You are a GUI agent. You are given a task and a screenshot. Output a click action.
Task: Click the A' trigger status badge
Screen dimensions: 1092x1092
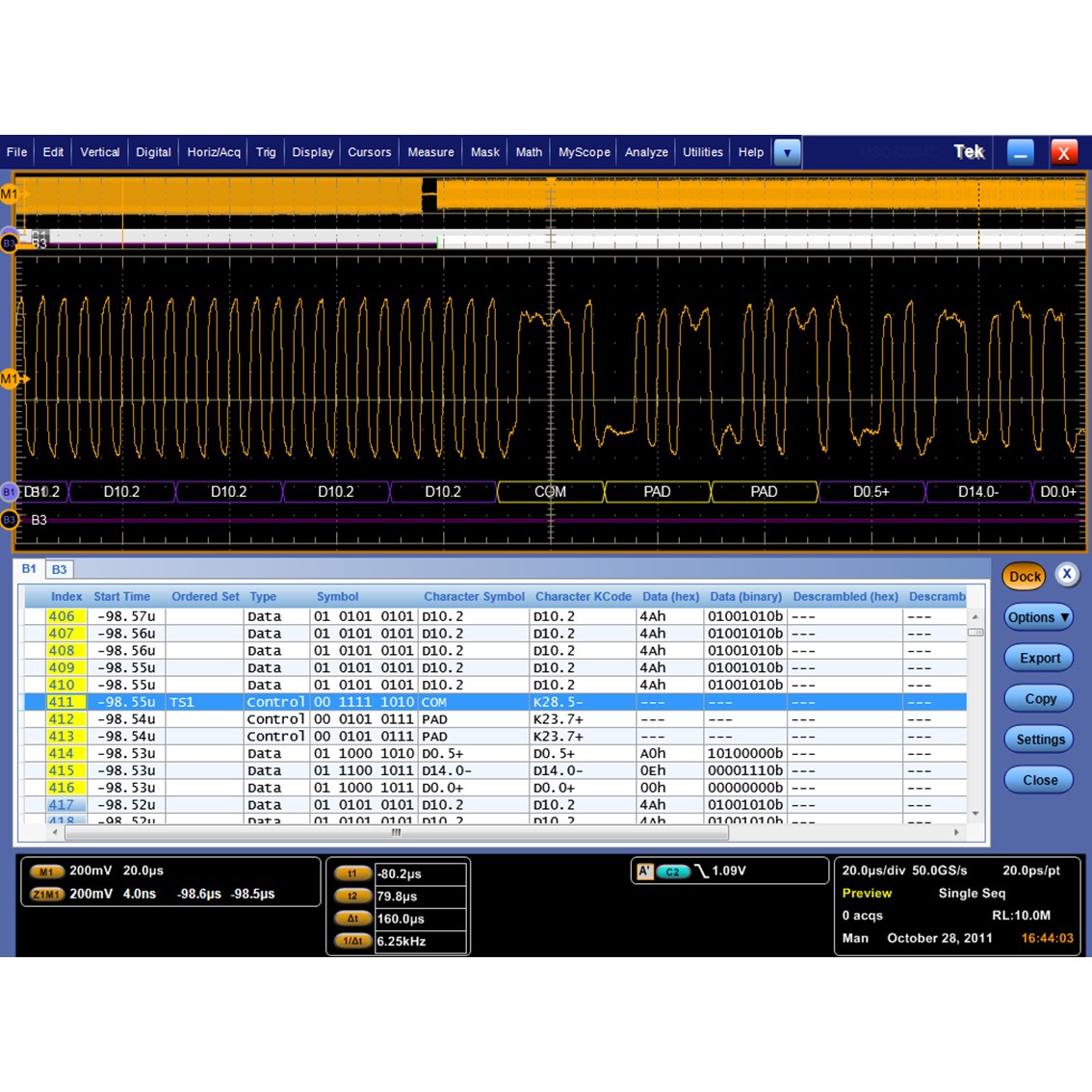click(646, 871)
